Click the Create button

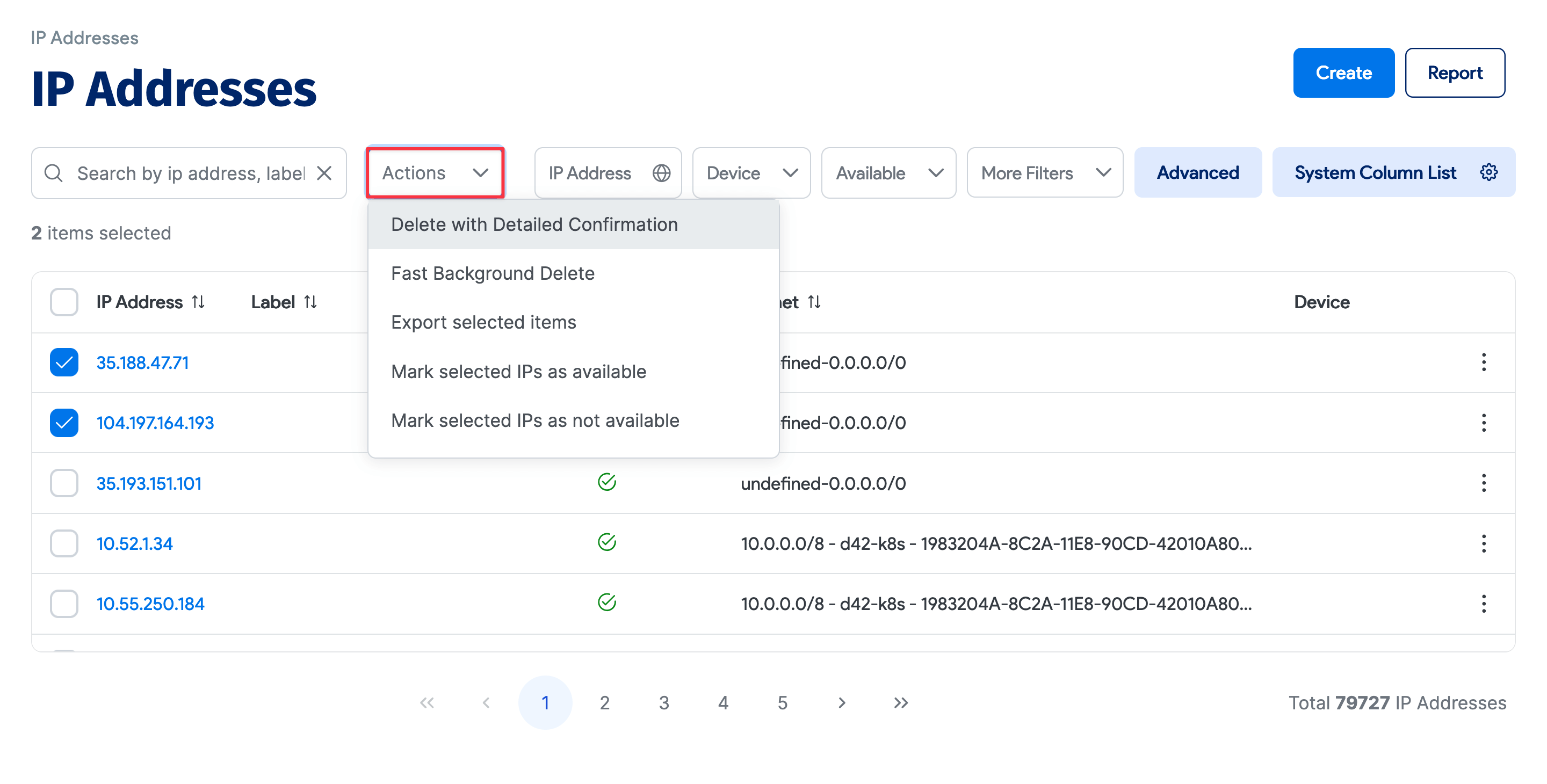pyautogui.click(x=1343, y=72)
